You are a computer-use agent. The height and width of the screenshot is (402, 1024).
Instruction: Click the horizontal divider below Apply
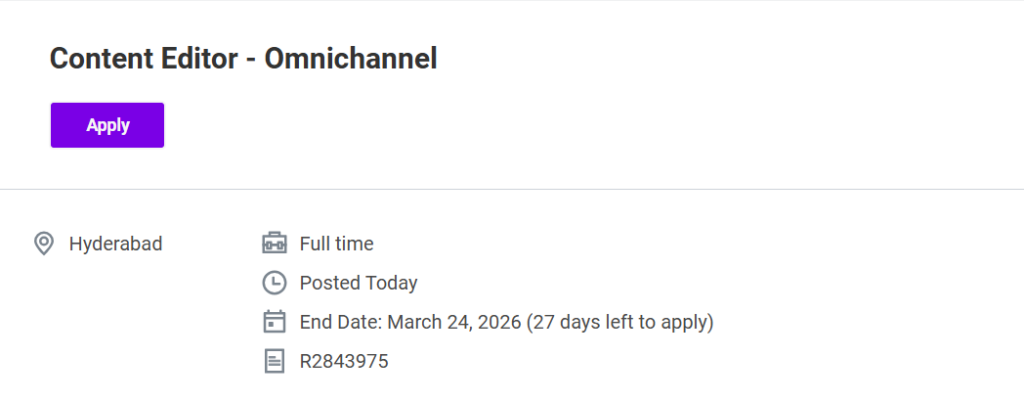point(512,189)
